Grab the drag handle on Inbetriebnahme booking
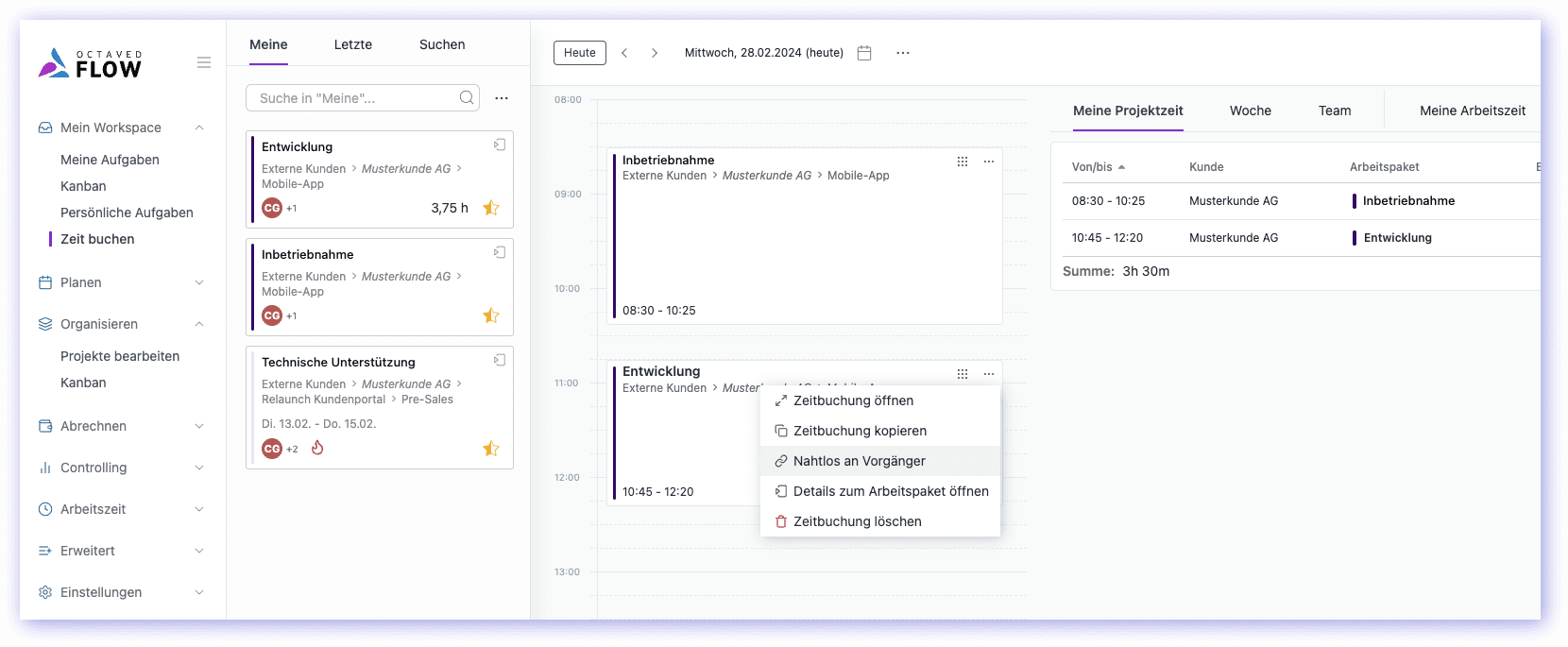1568x647 pixels. pos(962,162)
